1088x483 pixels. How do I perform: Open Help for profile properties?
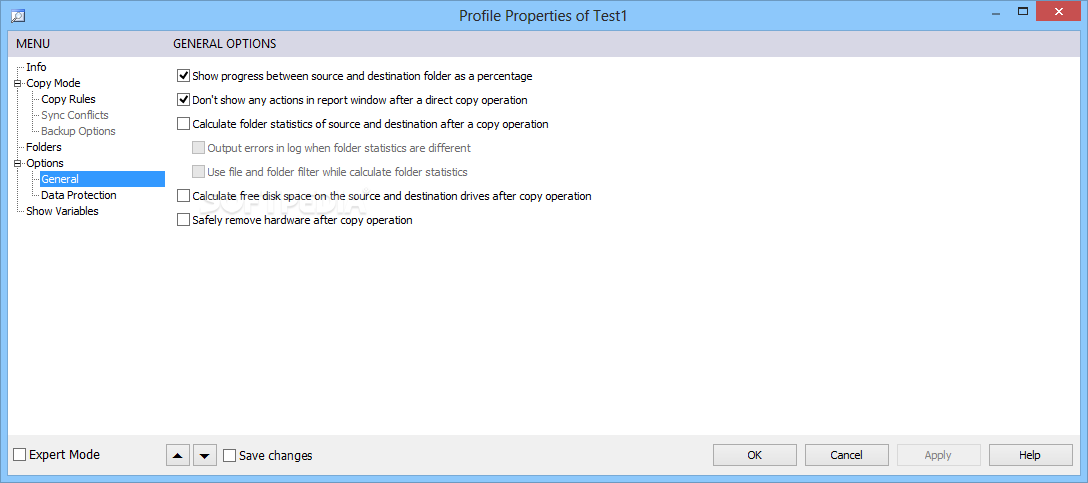point(1030,455)
